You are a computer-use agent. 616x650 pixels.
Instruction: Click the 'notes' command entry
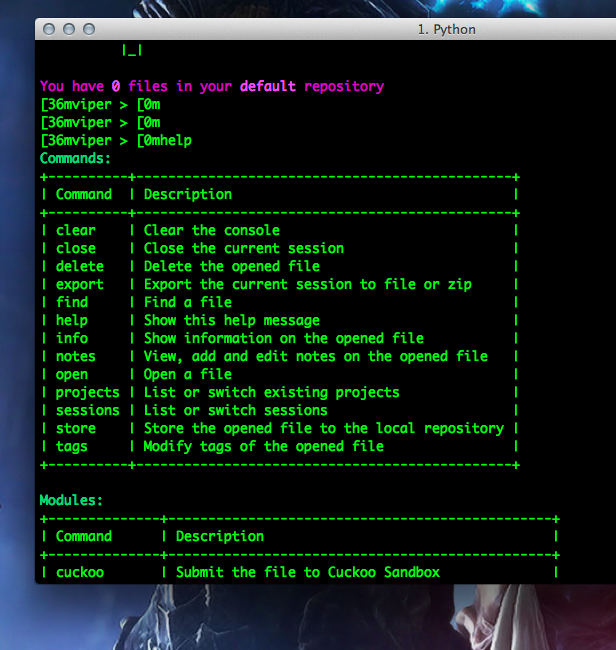pos(76,356)
